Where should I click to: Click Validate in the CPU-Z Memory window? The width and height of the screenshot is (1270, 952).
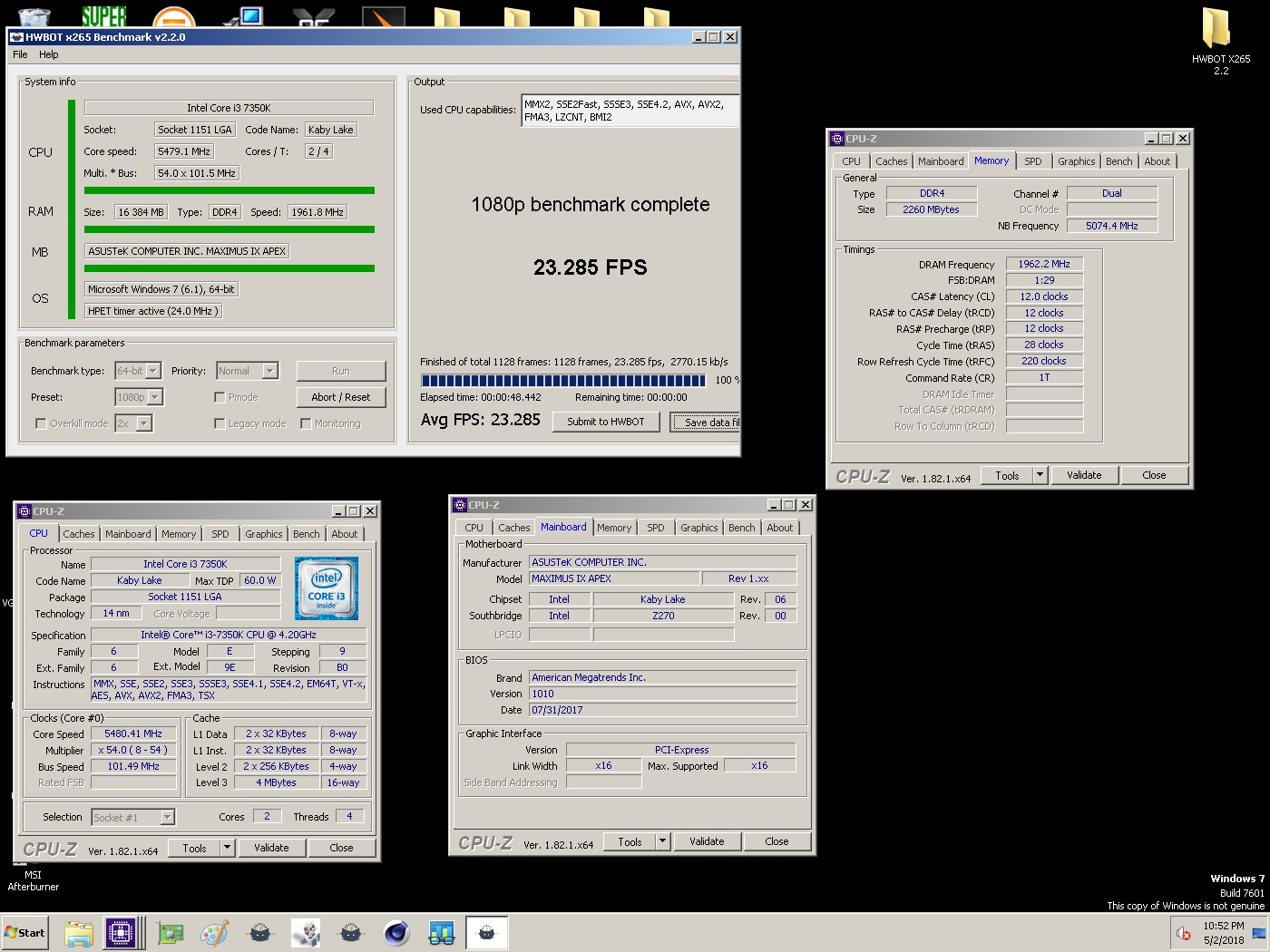click(x=1084, y=475)
